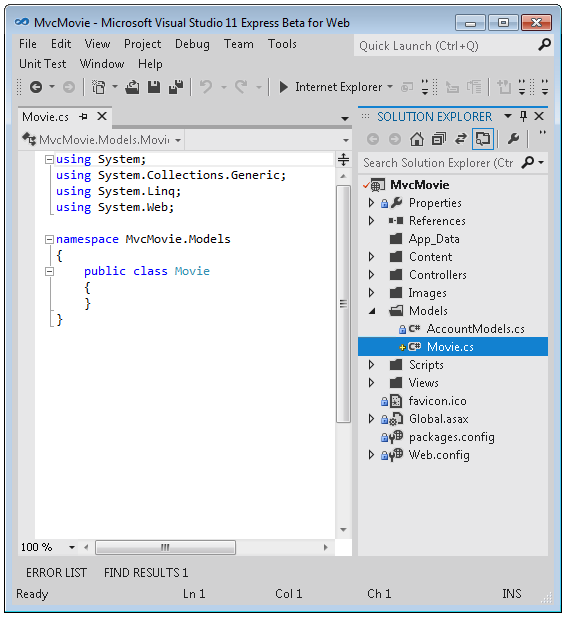Select the App_Data folder
Image resolution: width=562 pixels, height=619 pixels.
434,239
